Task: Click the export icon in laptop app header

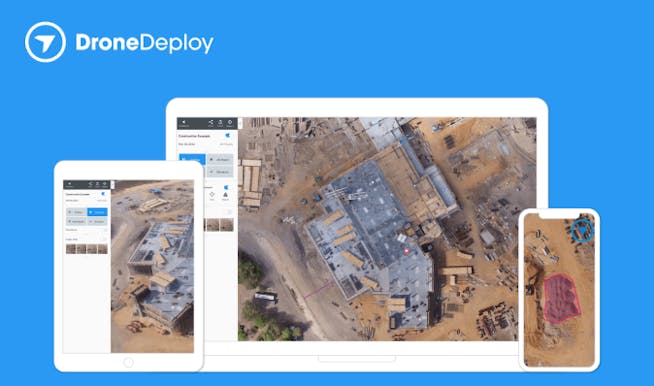Action: (x=220, y=122)
